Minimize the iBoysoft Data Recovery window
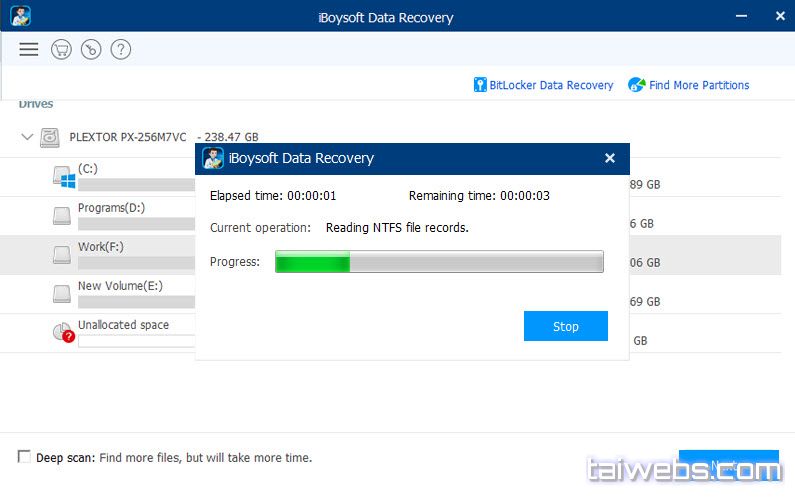Image resolution: width=795 pixels, height=498 pixels. pyautogui.click(x=742, y=16)
